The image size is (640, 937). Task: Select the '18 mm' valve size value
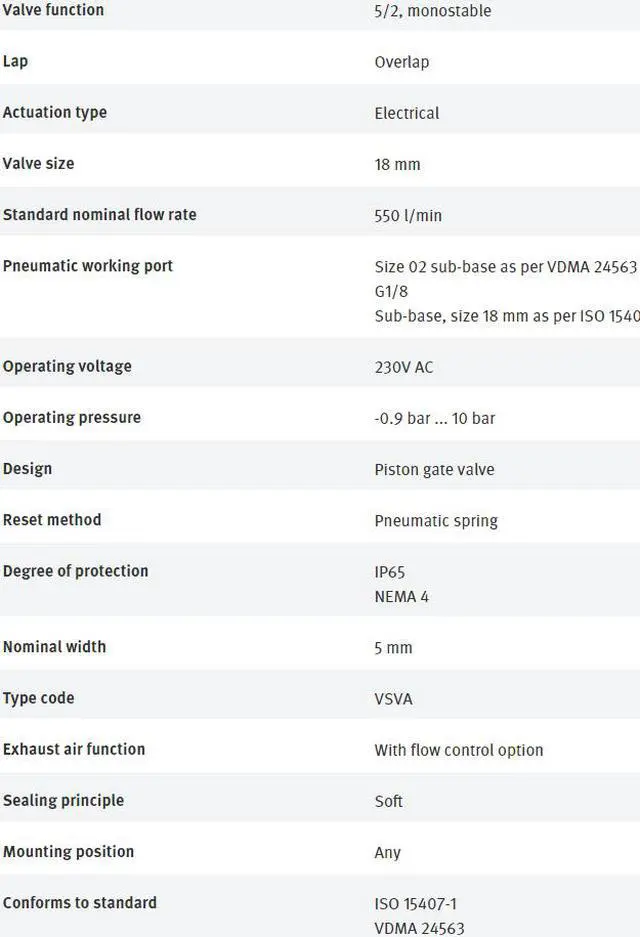click(397, 164)
